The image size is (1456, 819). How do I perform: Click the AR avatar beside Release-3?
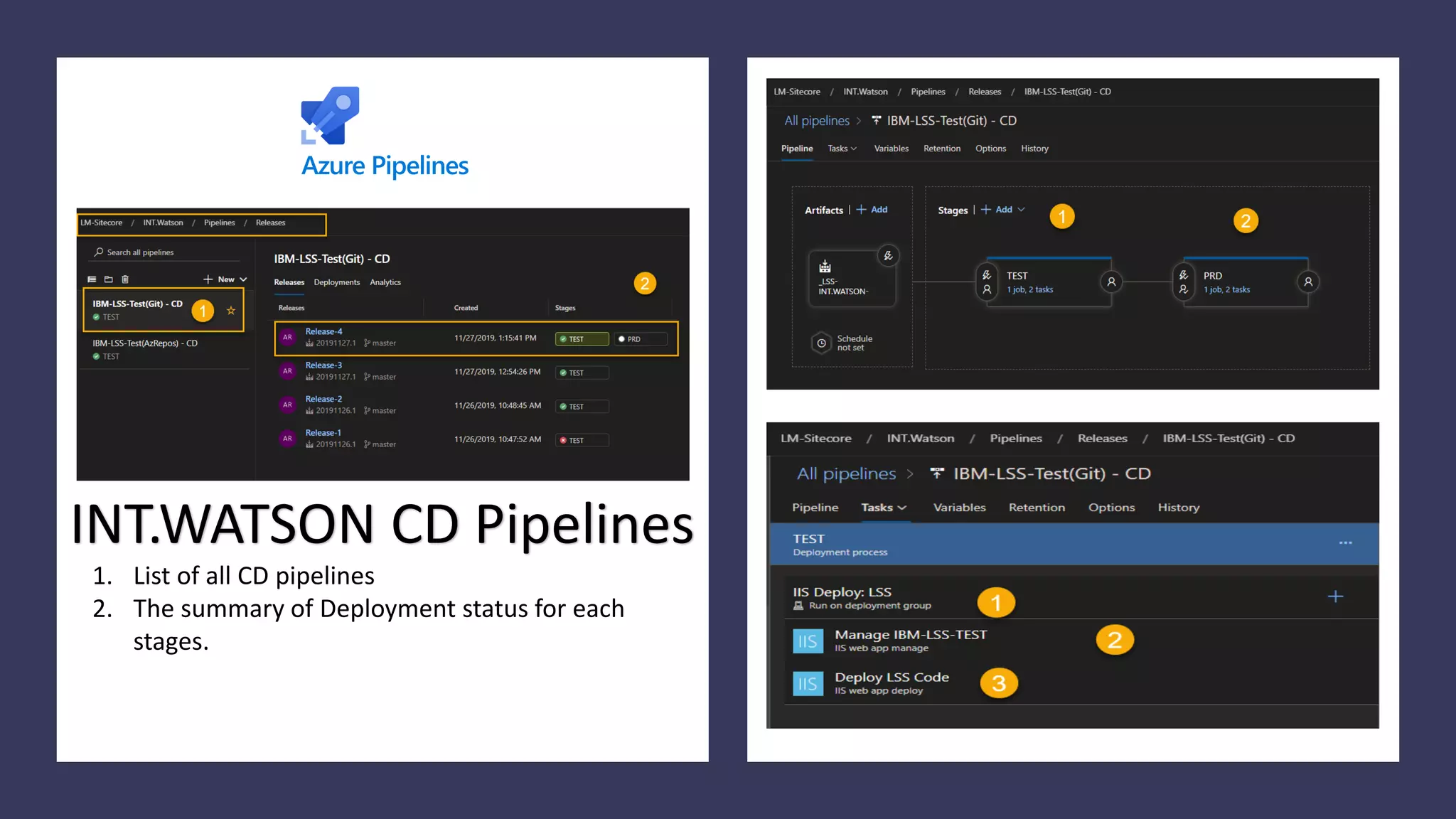coord(287,371)
